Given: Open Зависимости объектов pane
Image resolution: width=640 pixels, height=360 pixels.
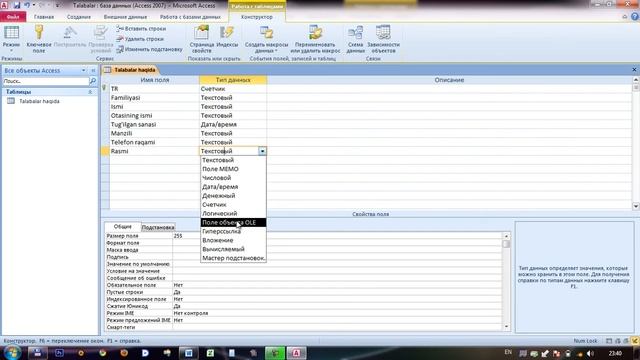Looking at the screenshot, I should (x=383, y=39).
